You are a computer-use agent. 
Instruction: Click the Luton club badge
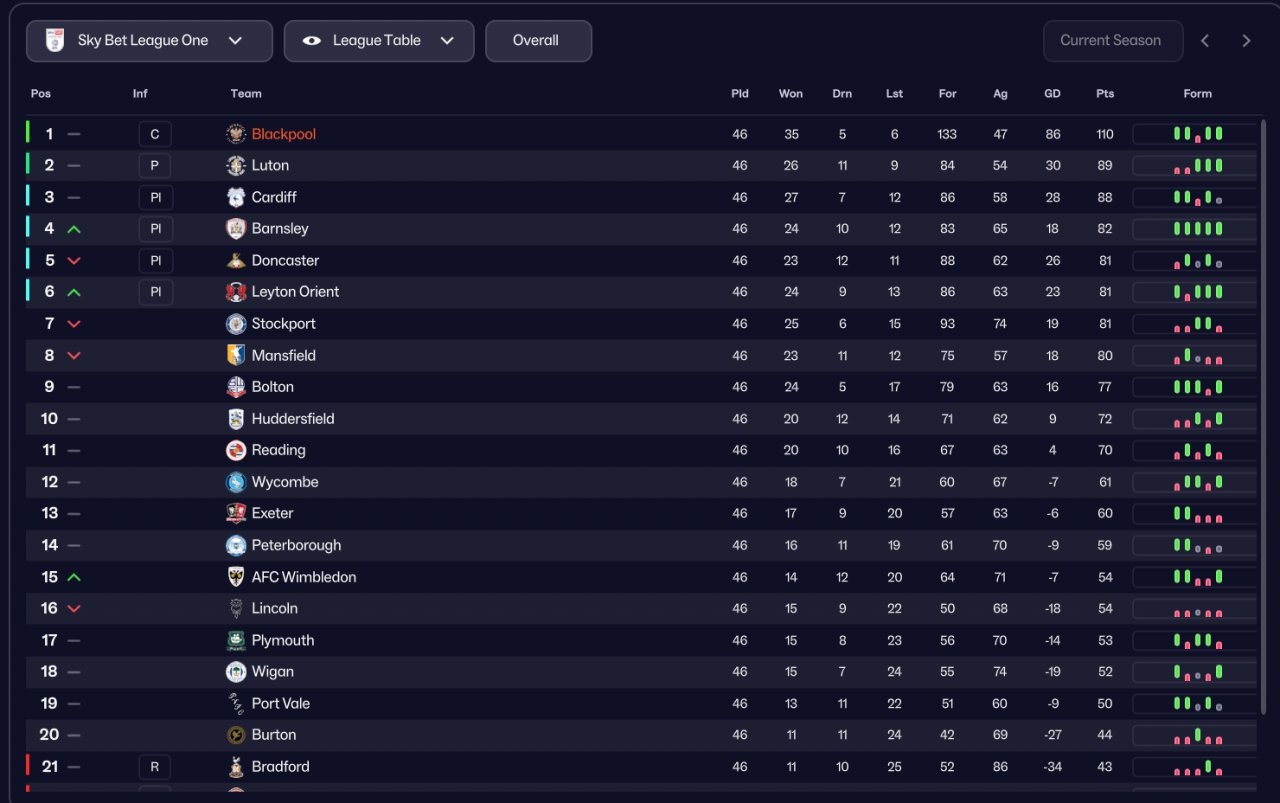tap(236, 166)
